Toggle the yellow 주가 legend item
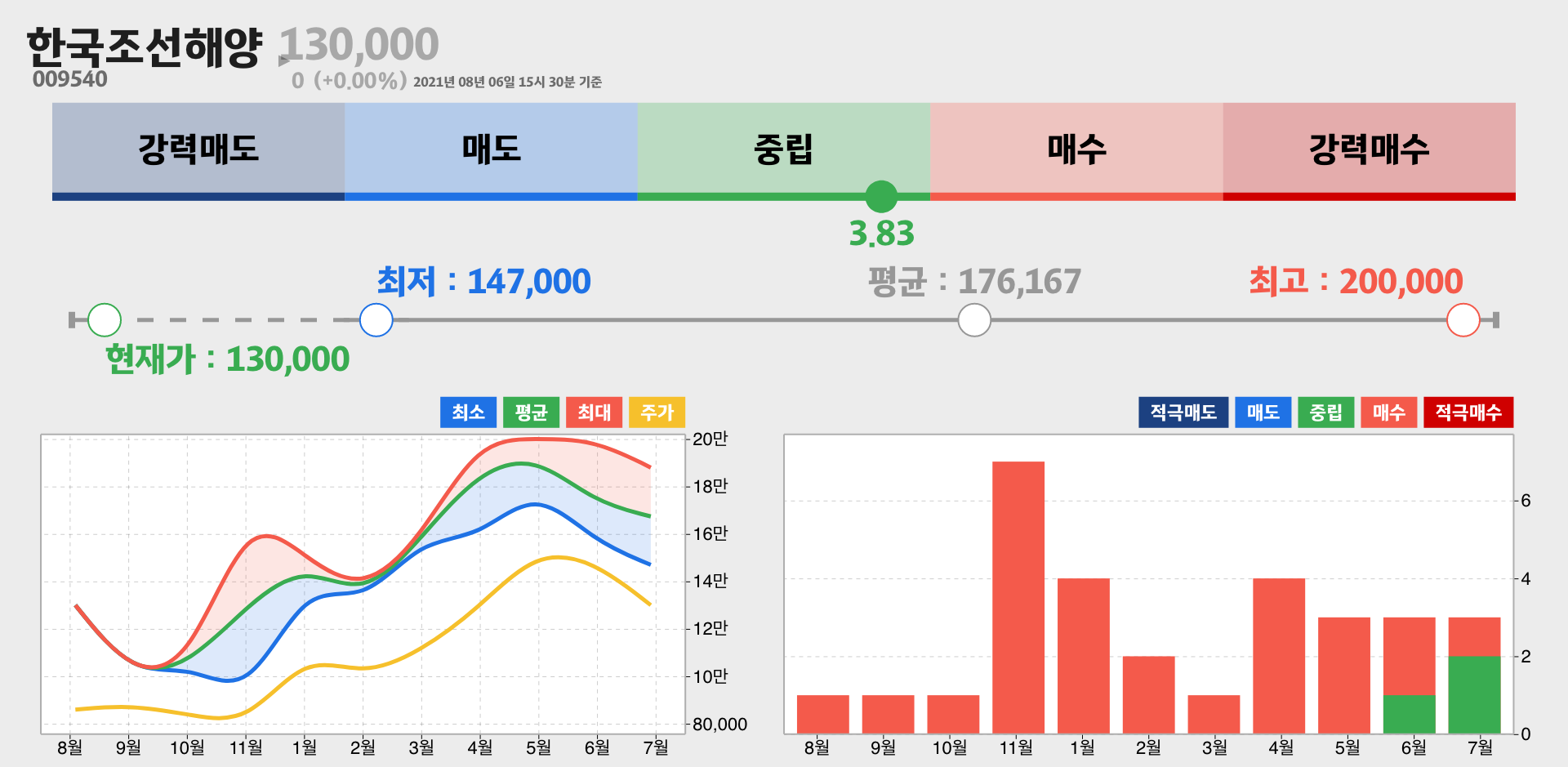Image resolution: width=1568 pixels, height=767 pixels. (x=657, y=412)
